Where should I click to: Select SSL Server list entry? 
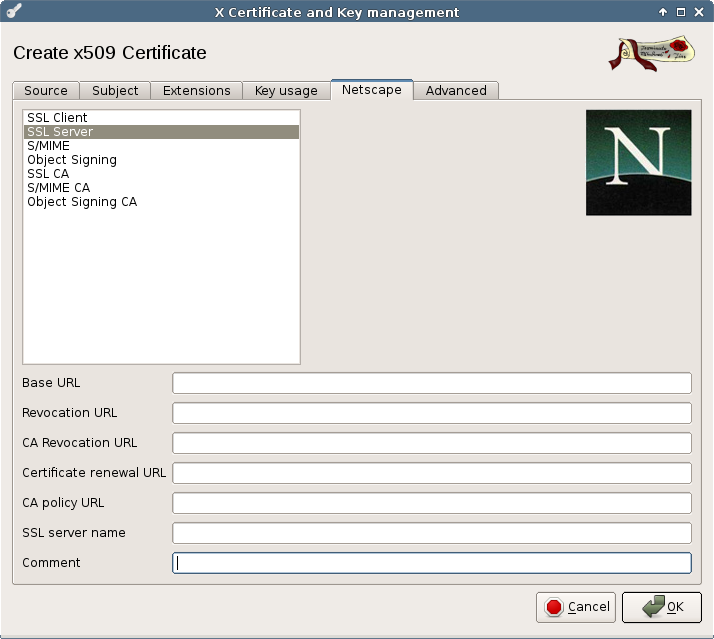pos(161,132)
